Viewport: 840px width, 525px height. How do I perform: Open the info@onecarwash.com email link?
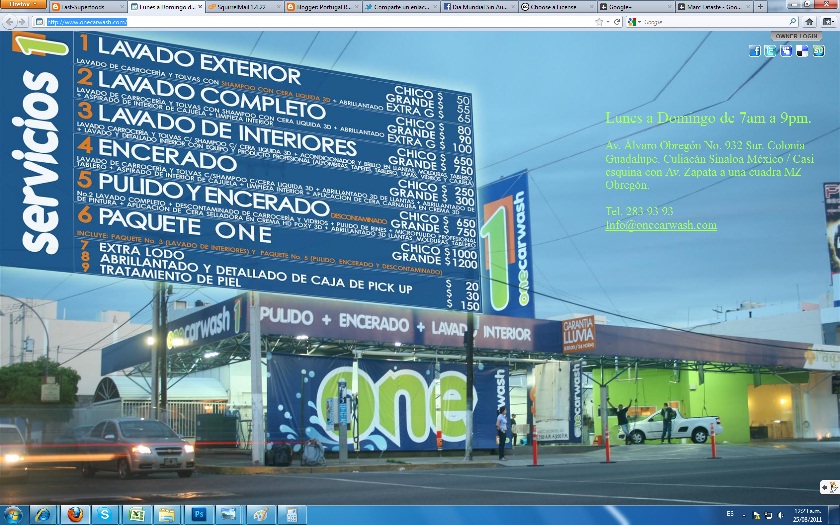click(661, 225)
